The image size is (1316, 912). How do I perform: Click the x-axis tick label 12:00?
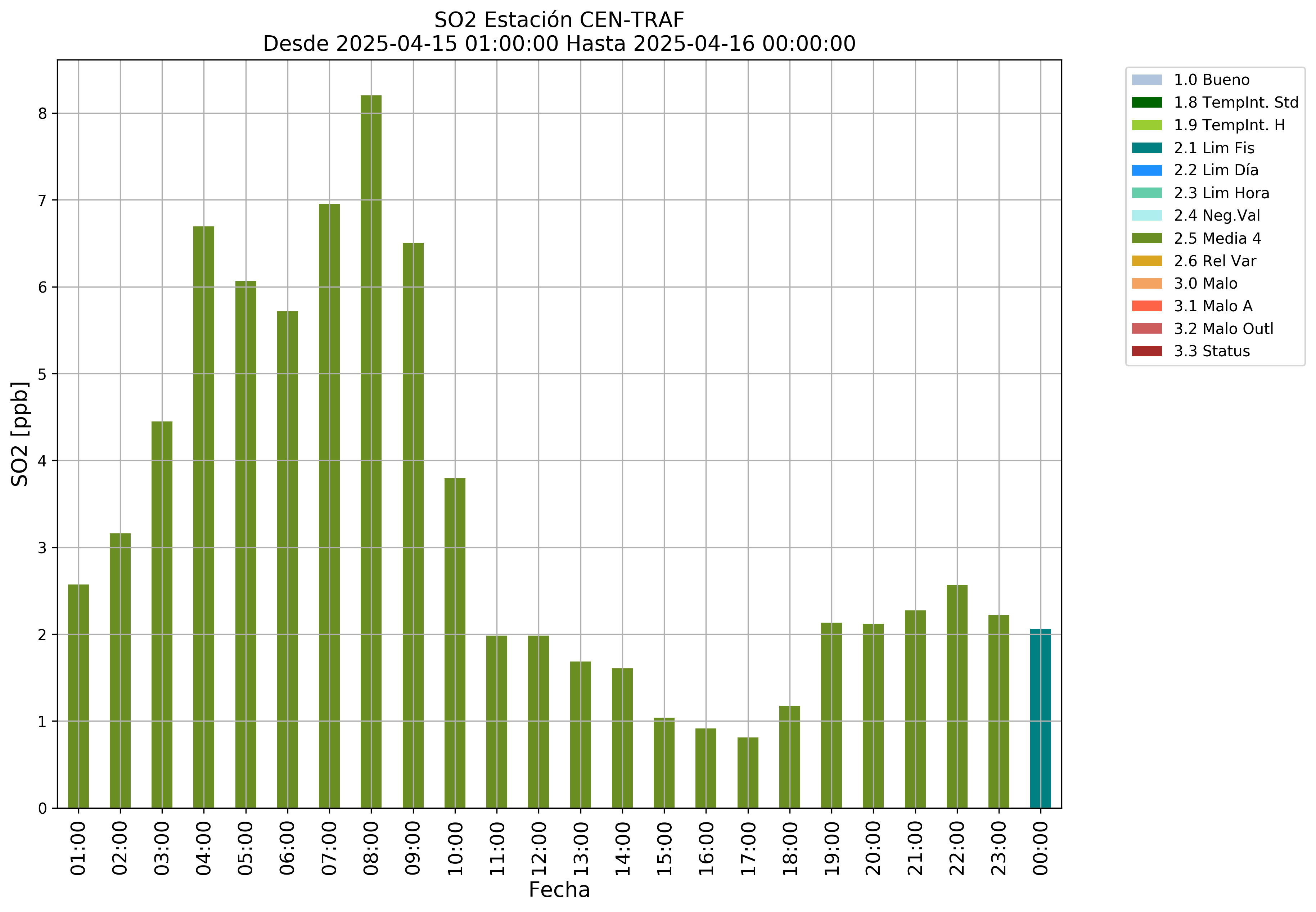click(x=538, y=849)
